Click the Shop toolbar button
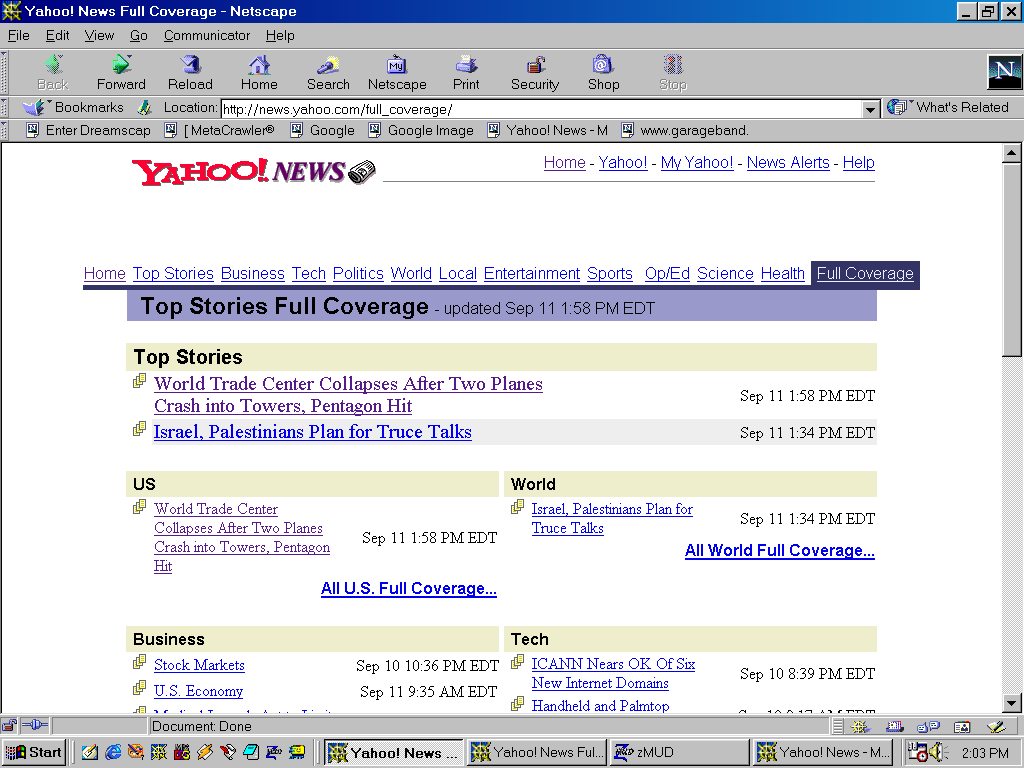Image resolution: width=1024 pixels, height=768 pixels. tap(603, 72)
